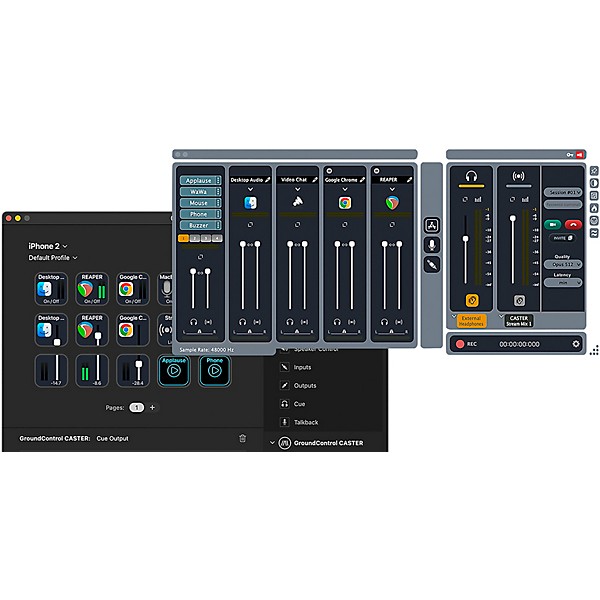Select sampler bank 2 tab
The height and width of the screenshot is (600, 600).
pyautogui.click(x=195, y=238)
